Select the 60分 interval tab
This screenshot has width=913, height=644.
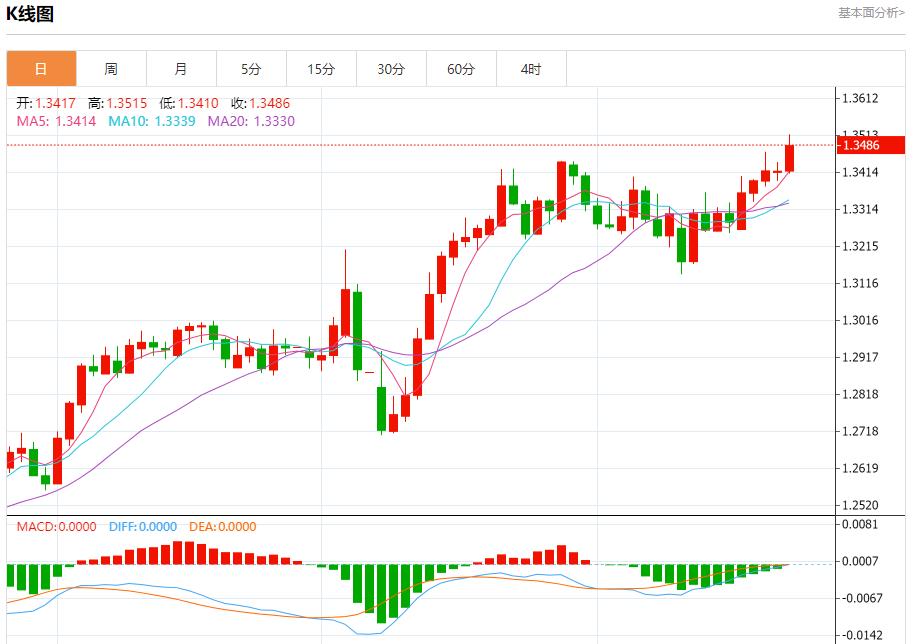click(x=461, y=69)
